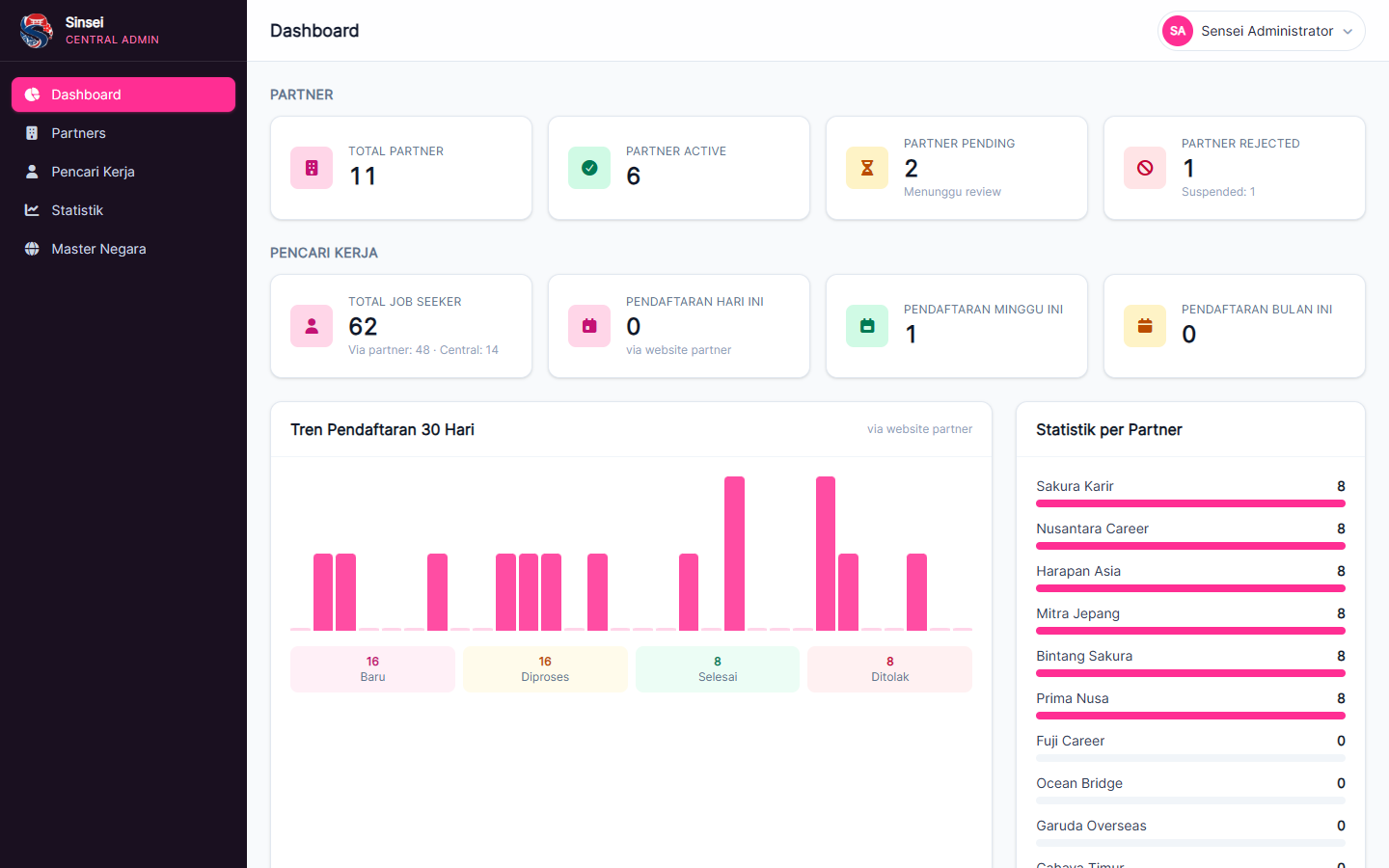Click the Pendaftaran Bulan Ini calendar icon

pos(1145,326)
